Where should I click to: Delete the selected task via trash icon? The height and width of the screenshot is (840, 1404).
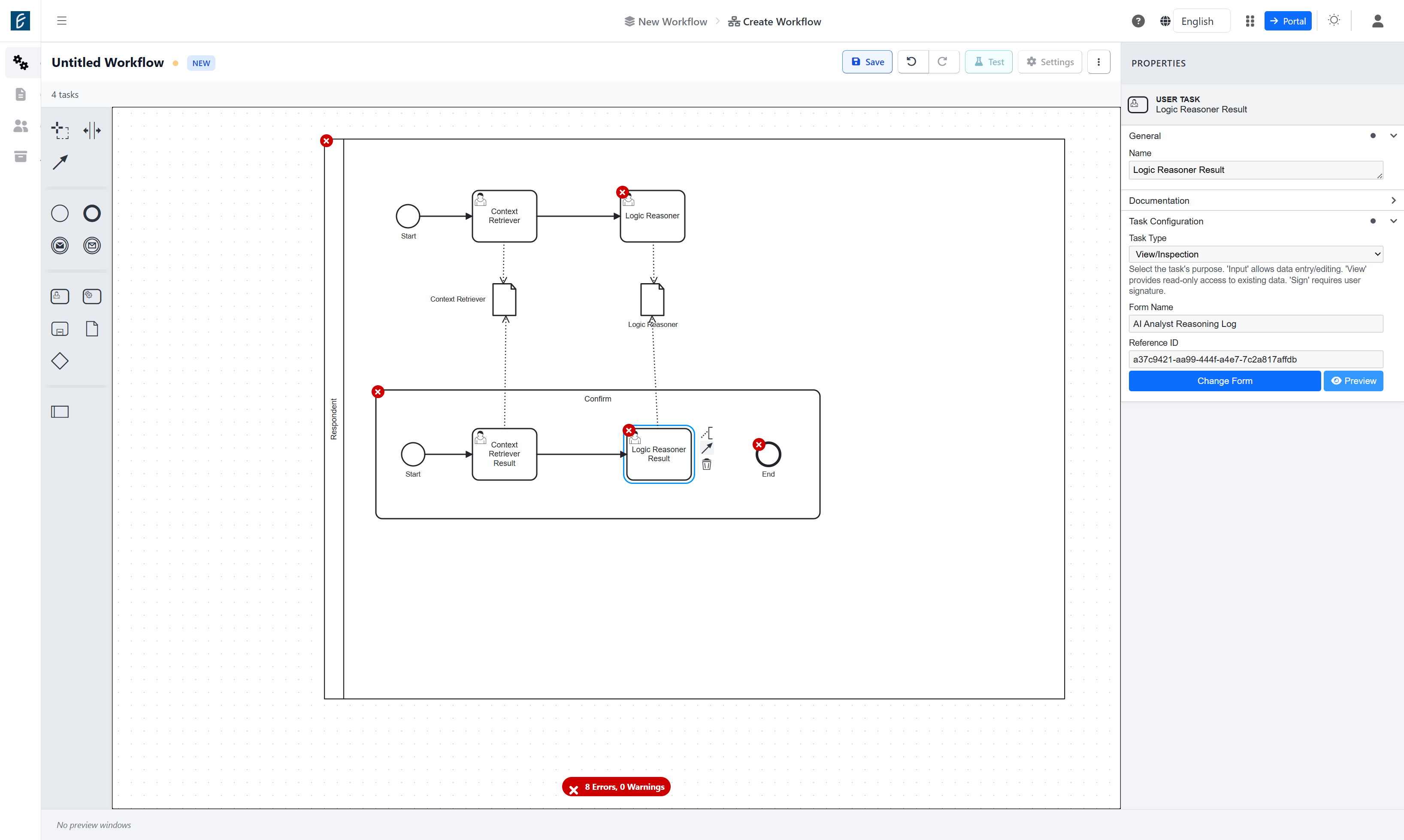pyautogui.click(x=707, y=465)
